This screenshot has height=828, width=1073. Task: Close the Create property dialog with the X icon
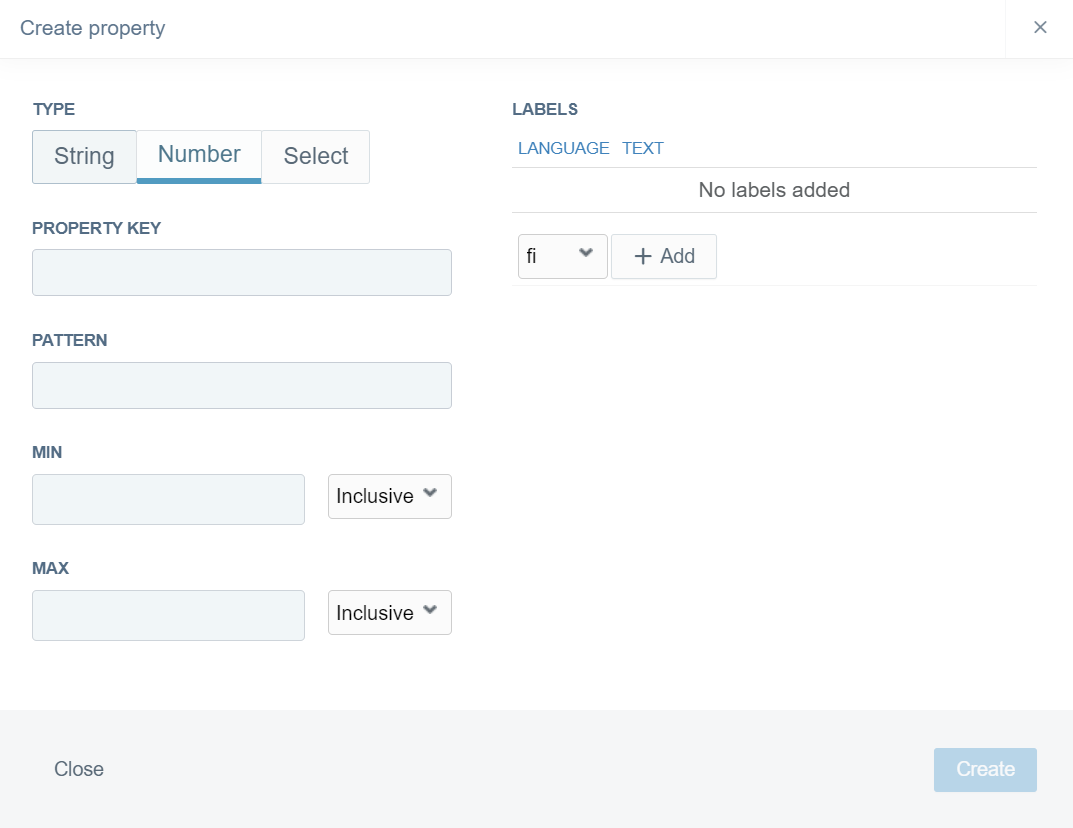[1040, 28]
